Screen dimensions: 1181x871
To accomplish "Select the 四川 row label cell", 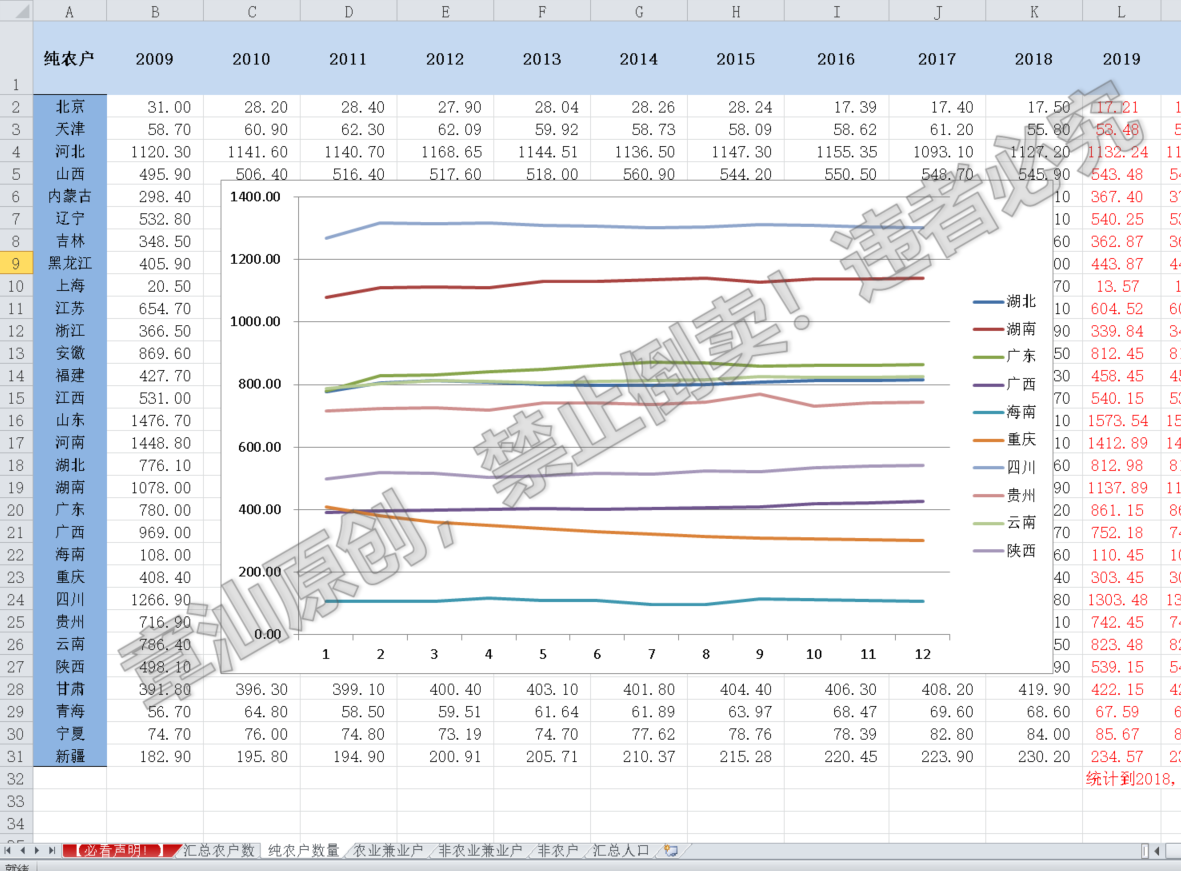I will pyautogui.click(x=69, y=600).
